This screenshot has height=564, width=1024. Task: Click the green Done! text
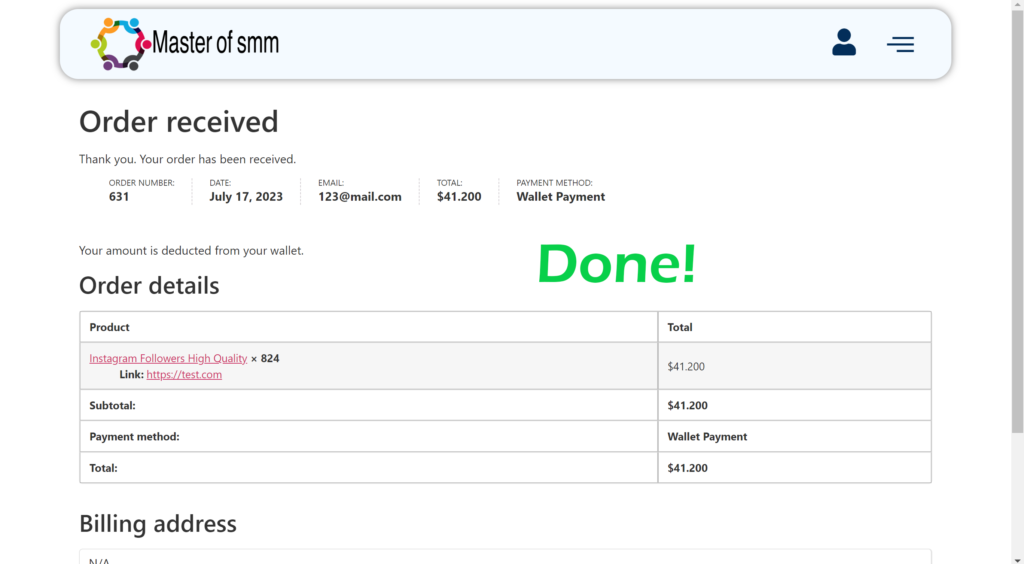click(x=616, y=265)
